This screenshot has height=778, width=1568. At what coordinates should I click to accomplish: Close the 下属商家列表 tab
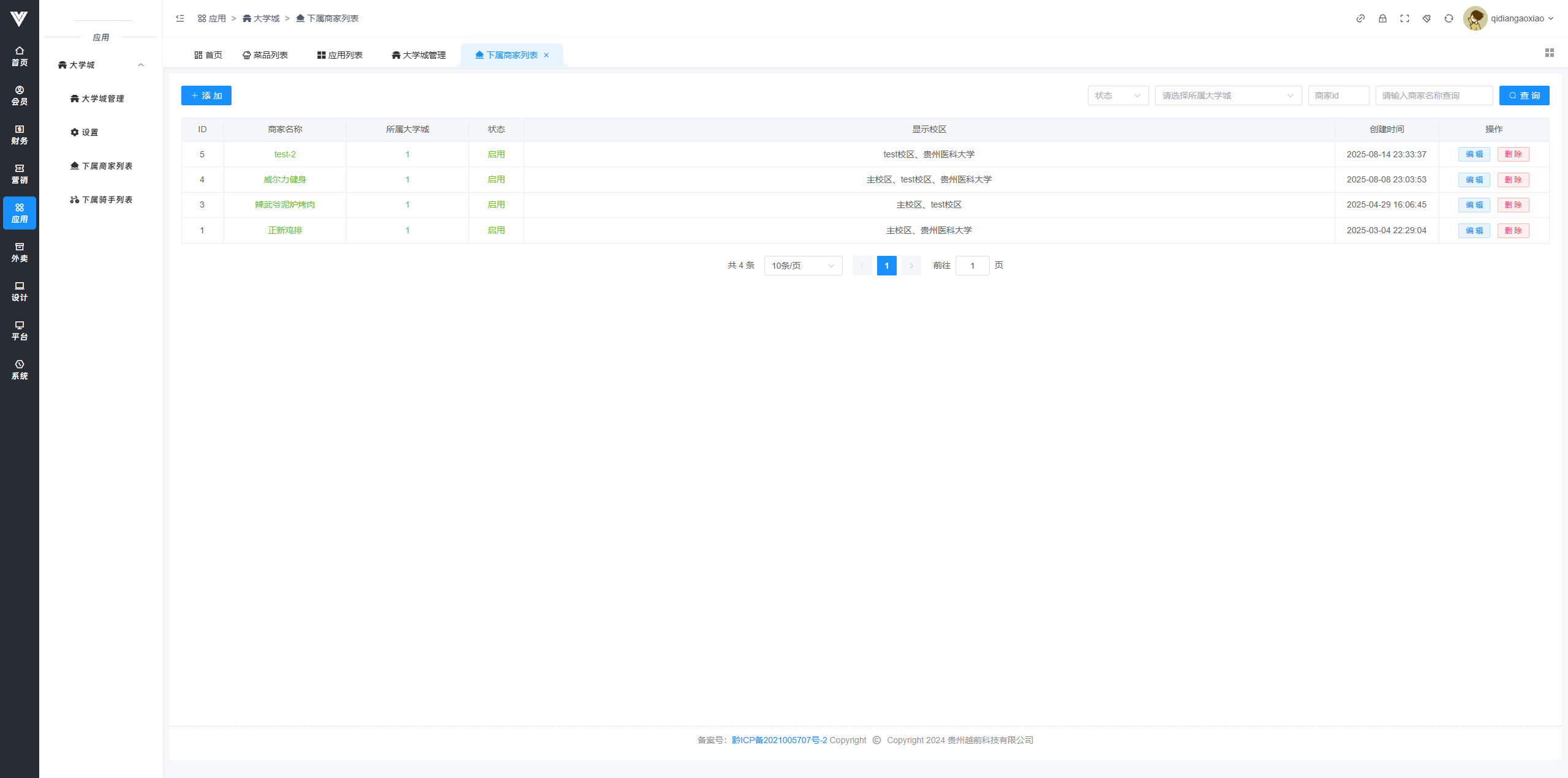point(546,55)
